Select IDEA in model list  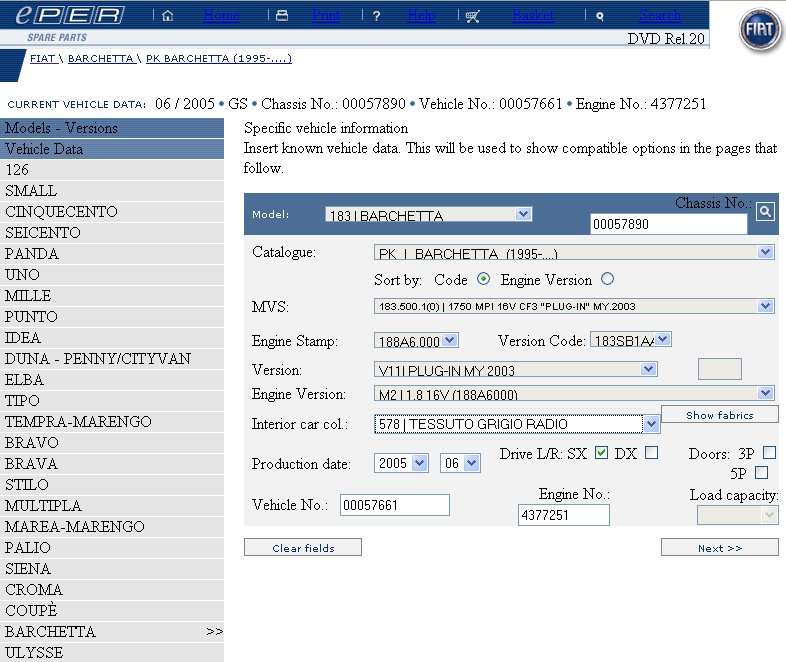[x=112, y=338]
